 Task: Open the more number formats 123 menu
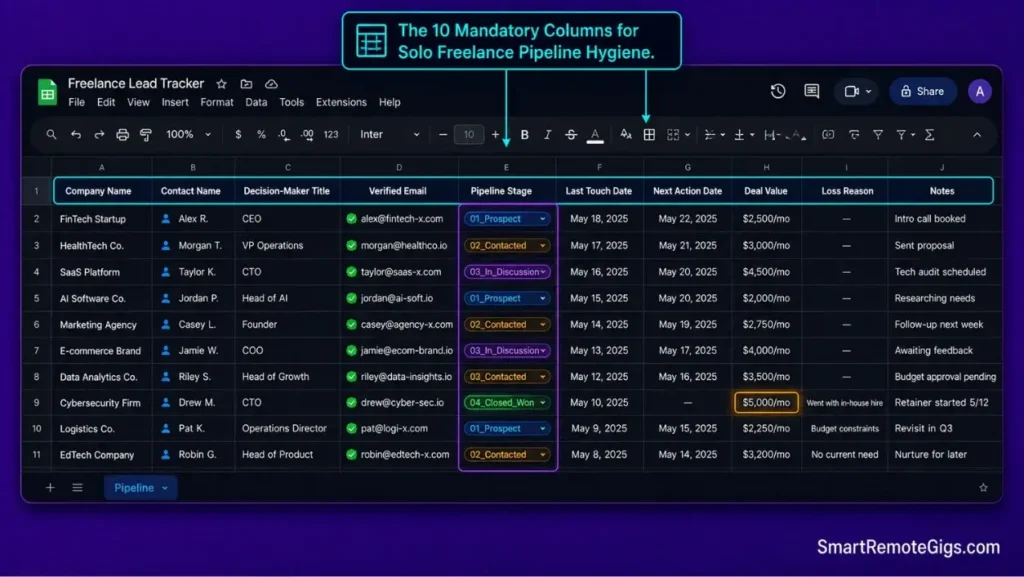pos(331,134)
